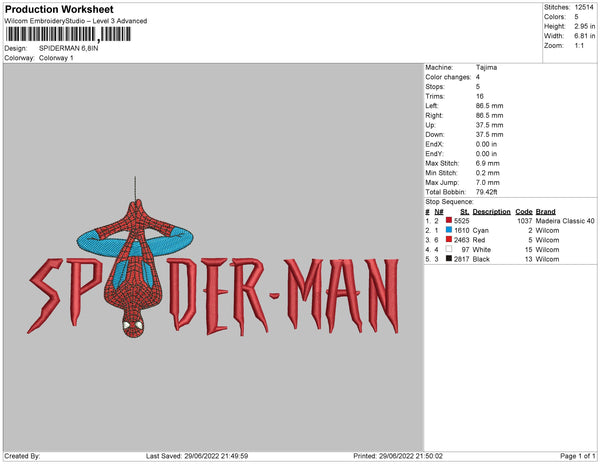Click the barcode under the worksheet title

point(68,34)
